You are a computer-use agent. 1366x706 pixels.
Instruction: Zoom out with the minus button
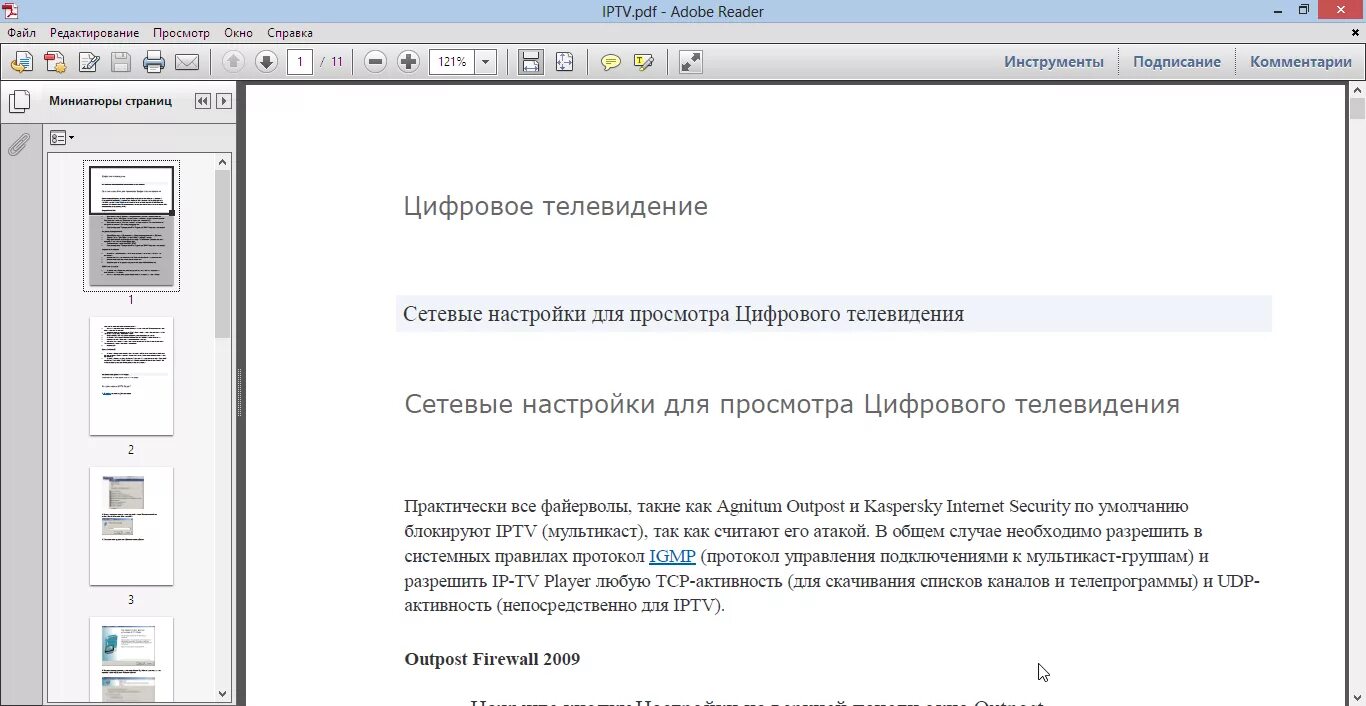[x=376, y=62]
